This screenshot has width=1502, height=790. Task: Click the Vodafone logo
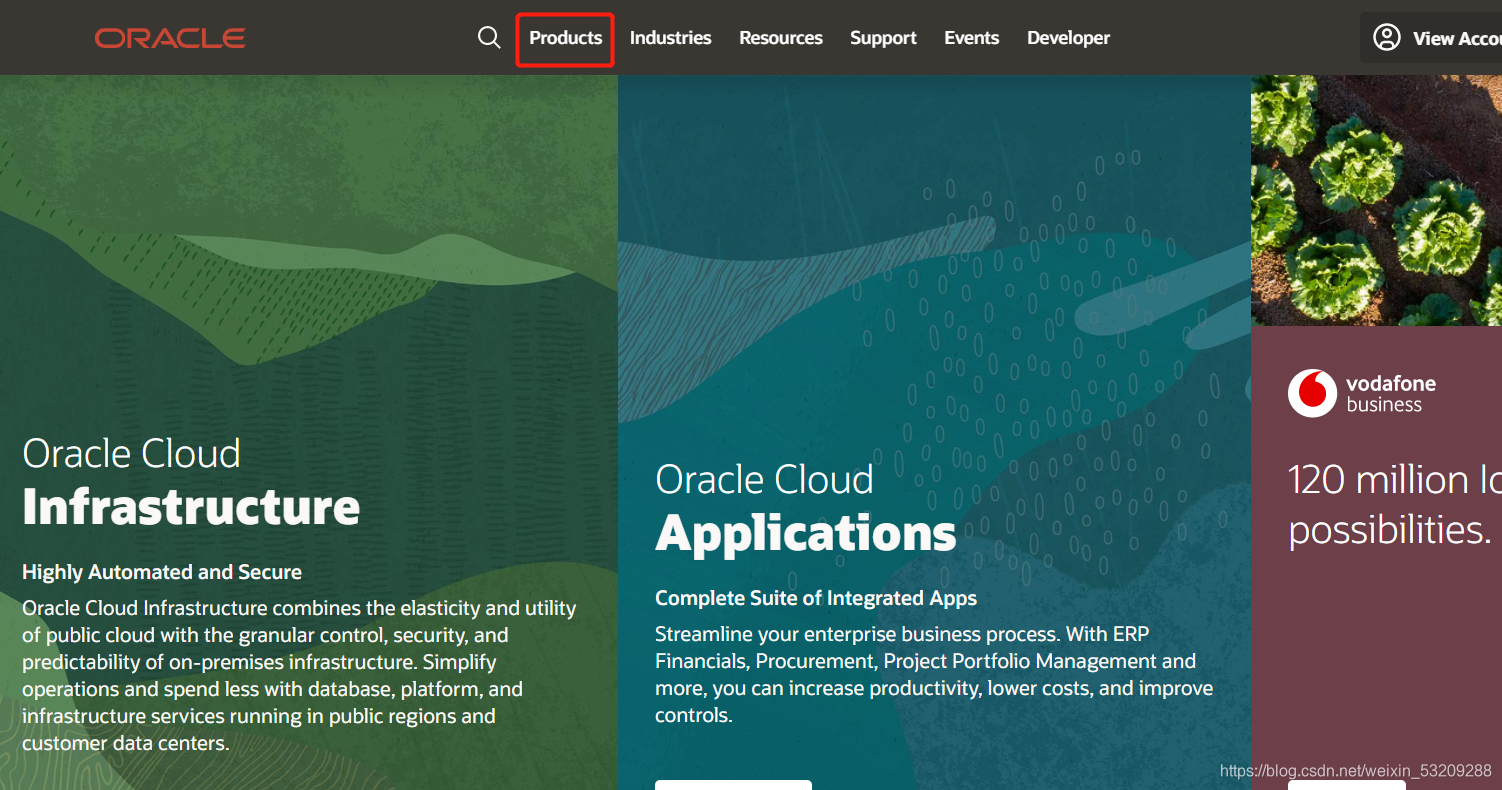1312,393
